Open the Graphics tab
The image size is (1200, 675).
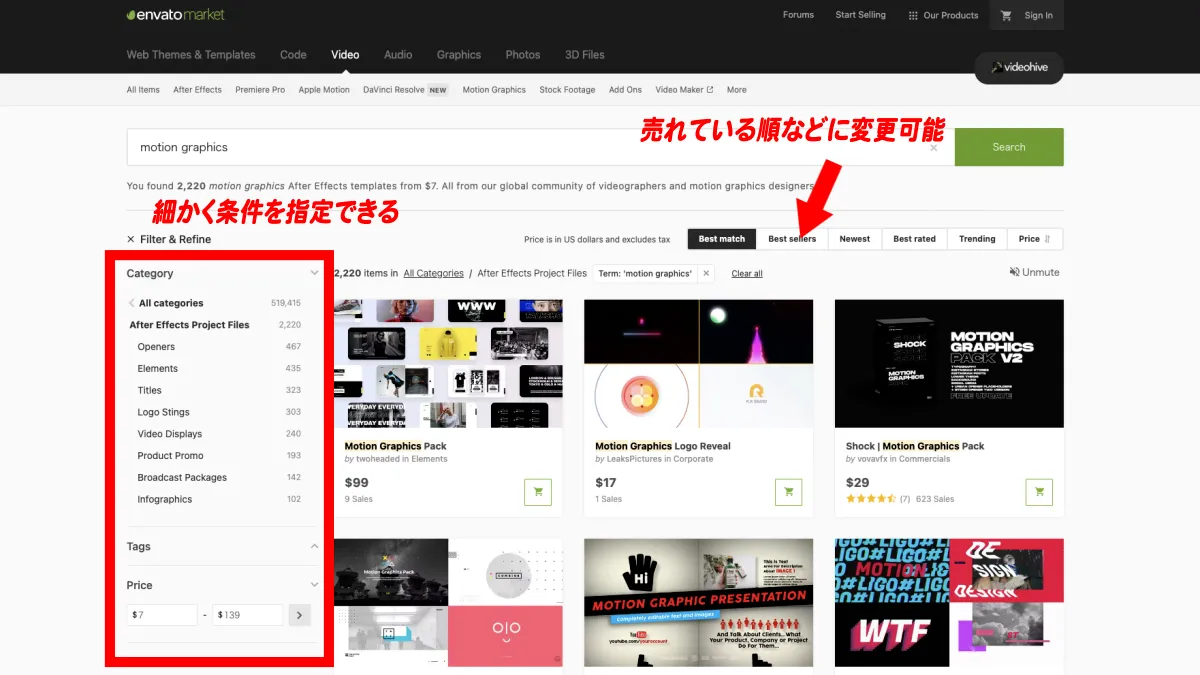pyautogui.click(x=459, y=55)
